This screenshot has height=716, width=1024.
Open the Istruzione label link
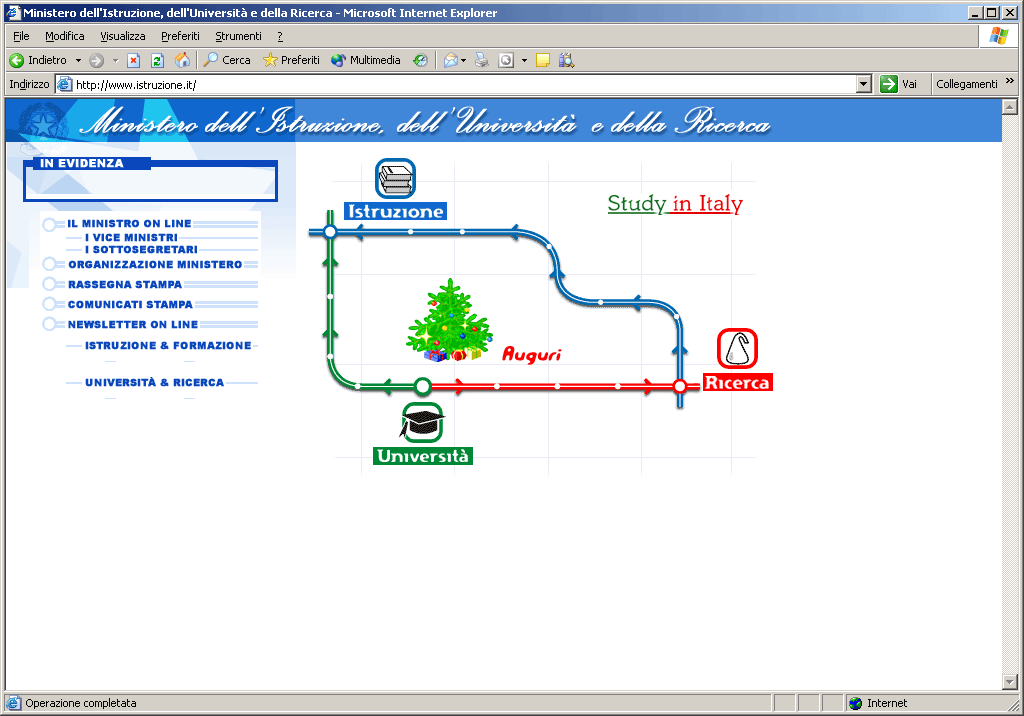tap(395, 211)
